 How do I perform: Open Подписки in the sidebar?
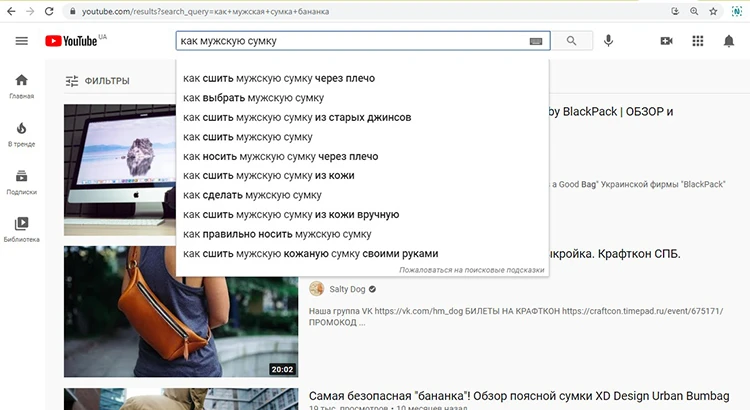pyautogui.click(x=22, y=181)
